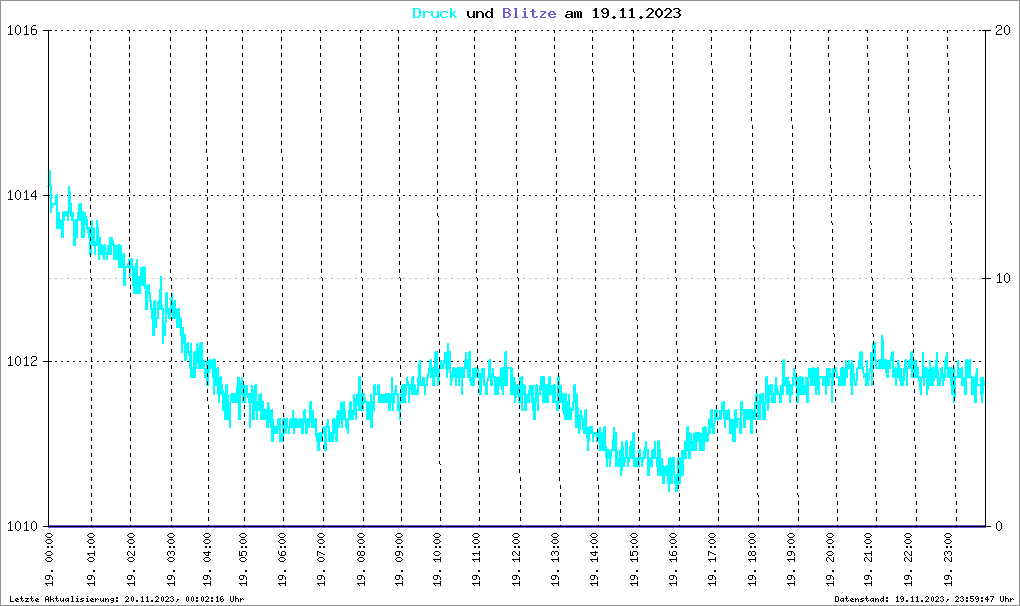Click the '19. 02:00' time axis label
The image size is (1020, 606).
tap(131, 560)
